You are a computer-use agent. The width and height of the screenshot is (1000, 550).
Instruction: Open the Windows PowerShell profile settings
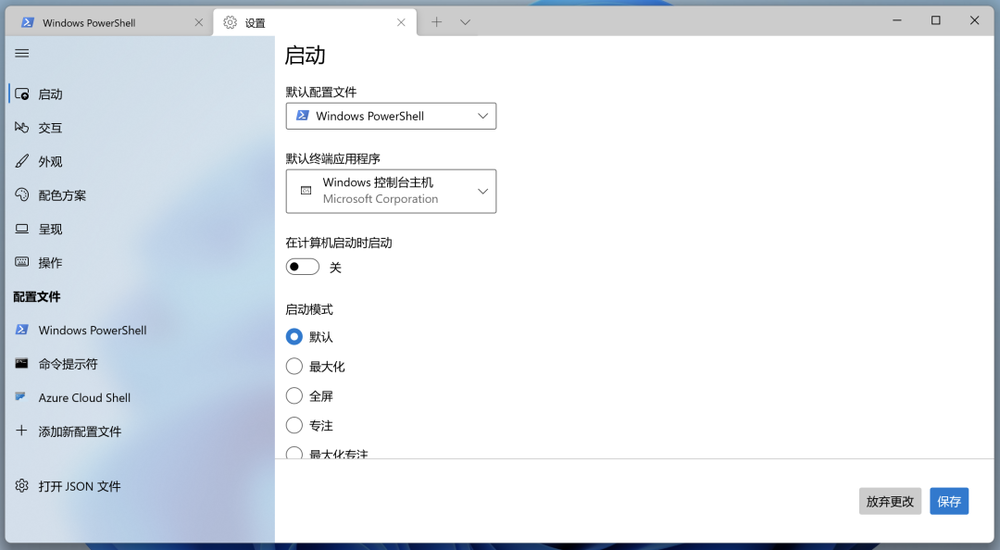(140, 330)
